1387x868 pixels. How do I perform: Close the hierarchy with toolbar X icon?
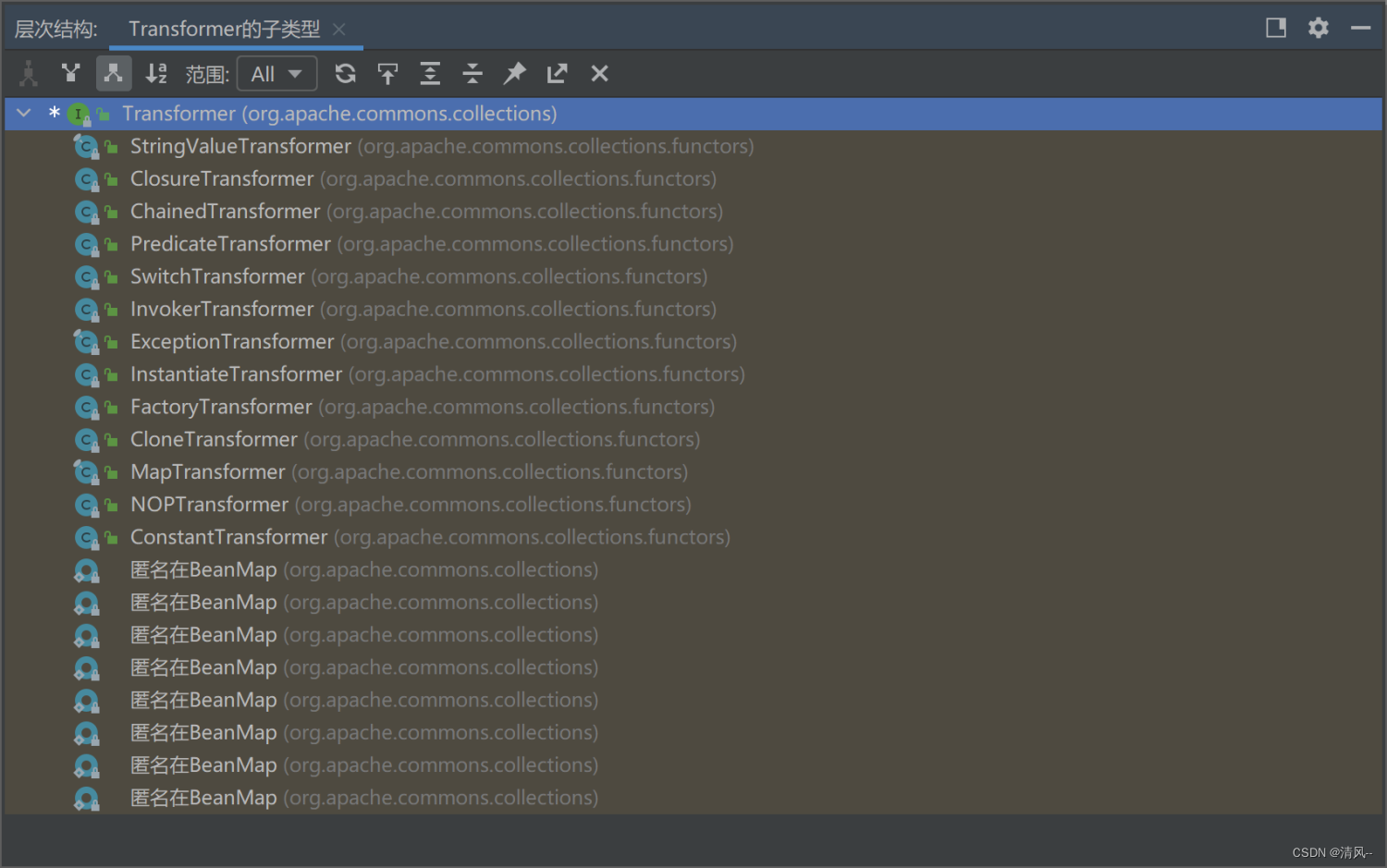coord(599,73)
